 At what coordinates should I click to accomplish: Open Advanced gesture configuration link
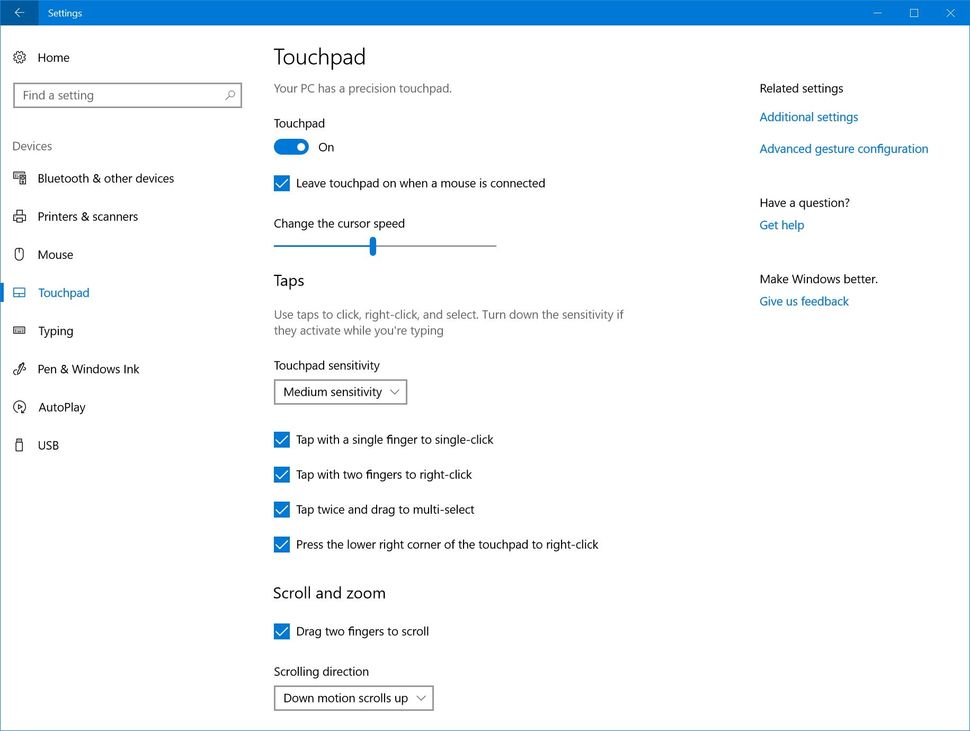tap(843, 149)
